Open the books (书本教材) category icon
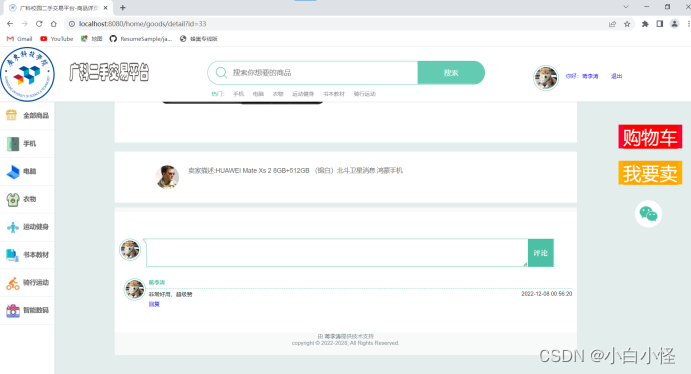This screenshot has height=374, width=691. click(x=12, y=255)
